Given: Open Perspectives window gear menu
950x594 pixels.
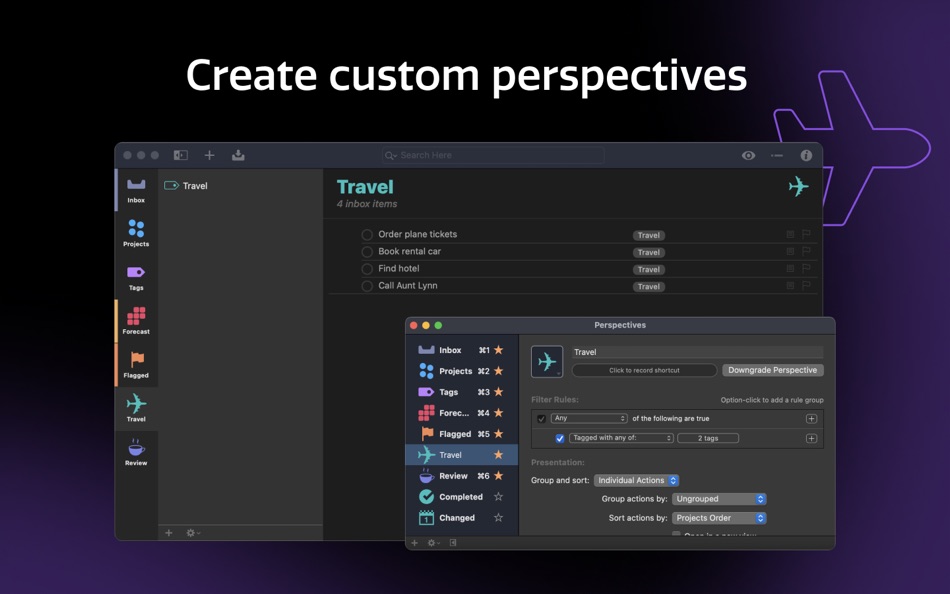Looking at the screenshot, I should [433, 542].
